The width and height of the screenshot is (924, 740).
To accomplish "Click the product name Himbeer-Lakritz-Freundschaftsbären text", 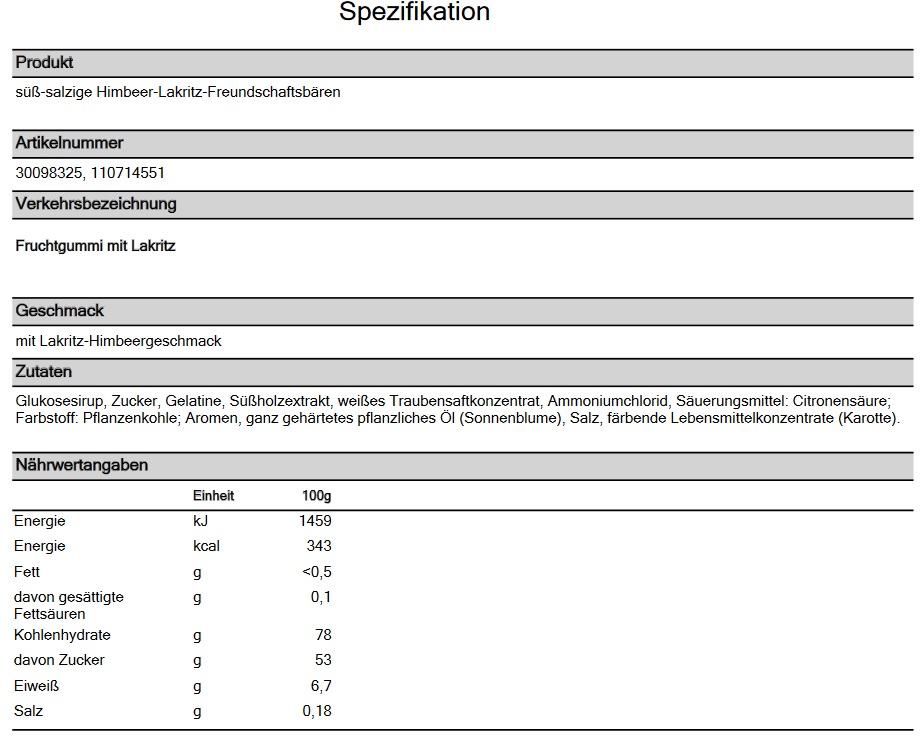I will coord(178,93).
